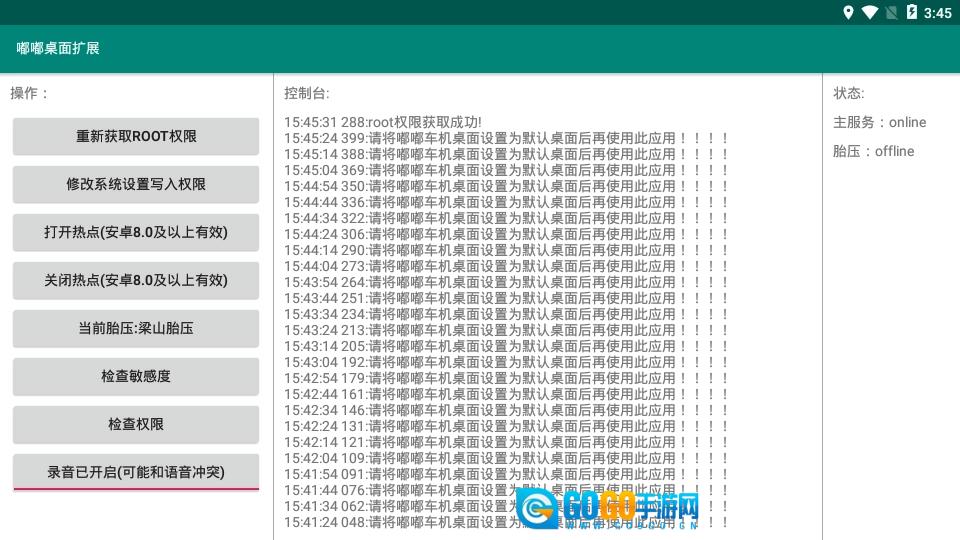The width and height of the screenshot is (960, 540).
Task: Tap the location icon in status bar
Action: 849,13
